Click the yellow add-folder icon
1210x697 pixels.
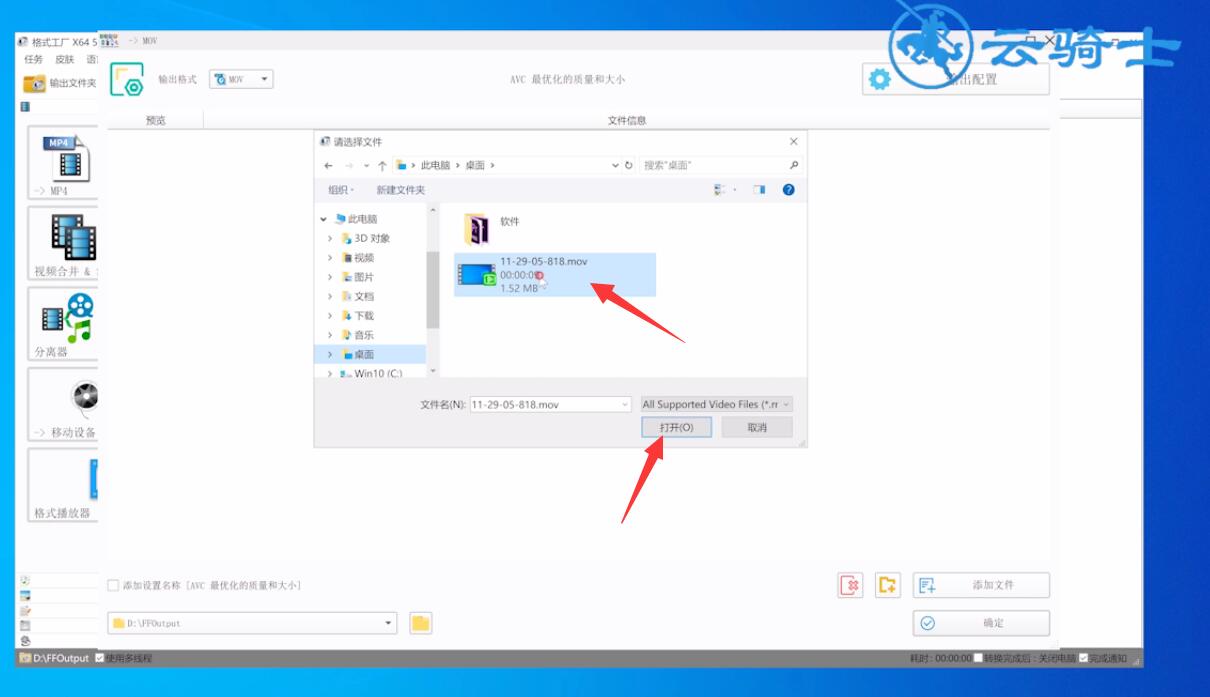(888, 585)
